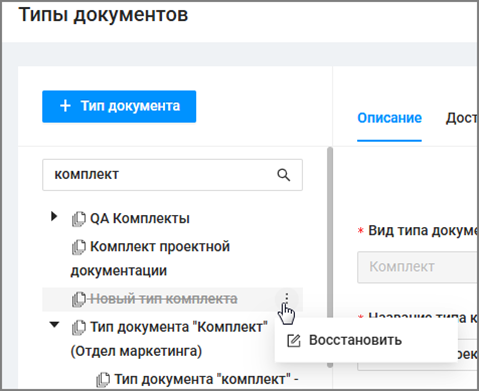Click the tree panel vertical scrollbar
Viewport: 479px width, 391px height.
coord(330,257)
